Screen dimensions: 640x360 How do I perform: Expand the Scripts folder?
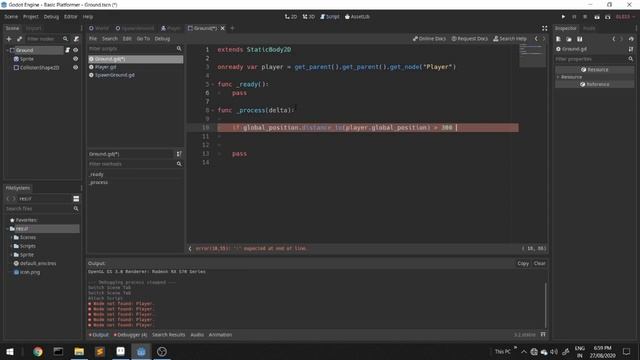tap(11, 246)
